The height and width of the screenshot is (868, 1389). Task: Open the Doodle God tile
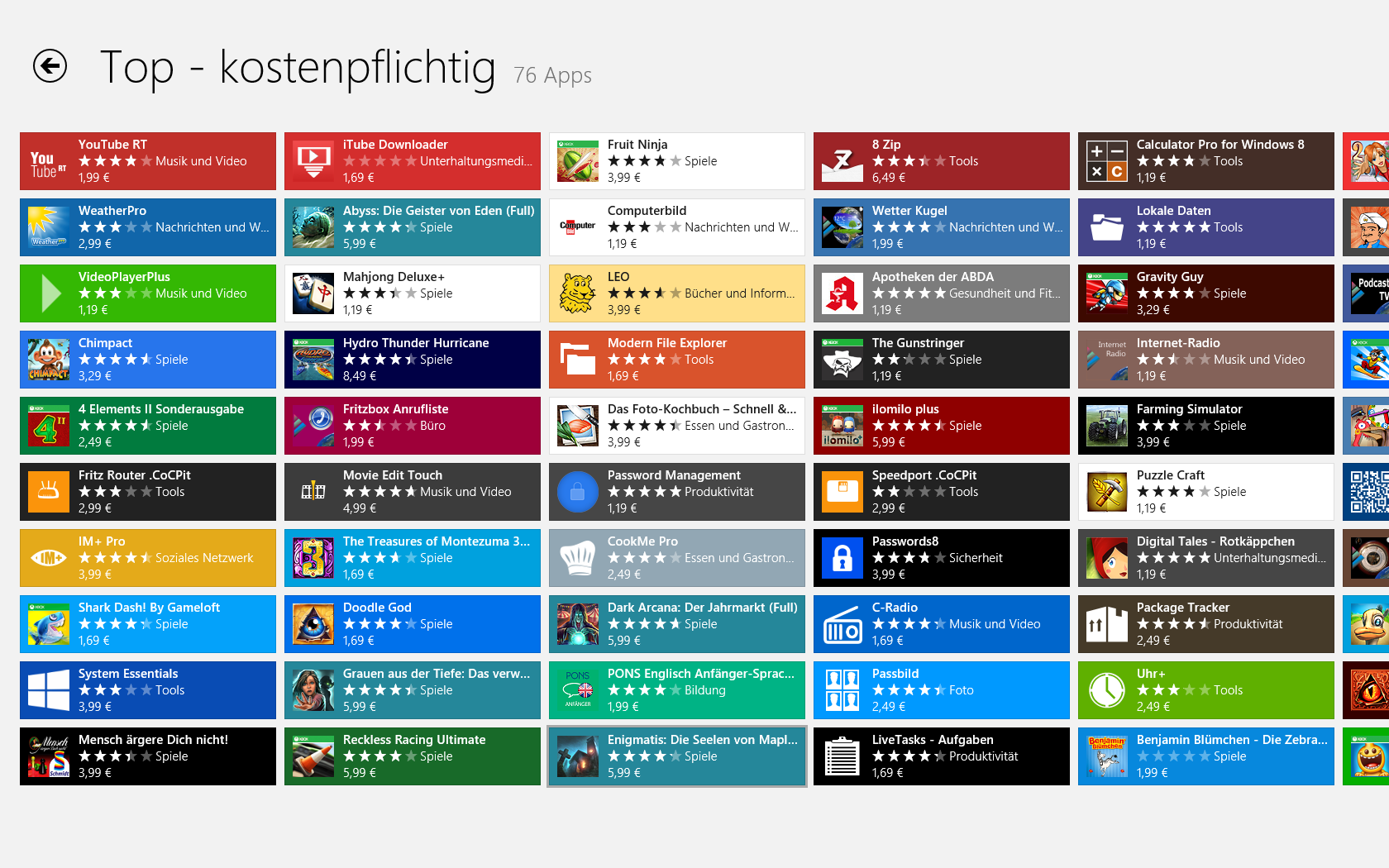413,624
